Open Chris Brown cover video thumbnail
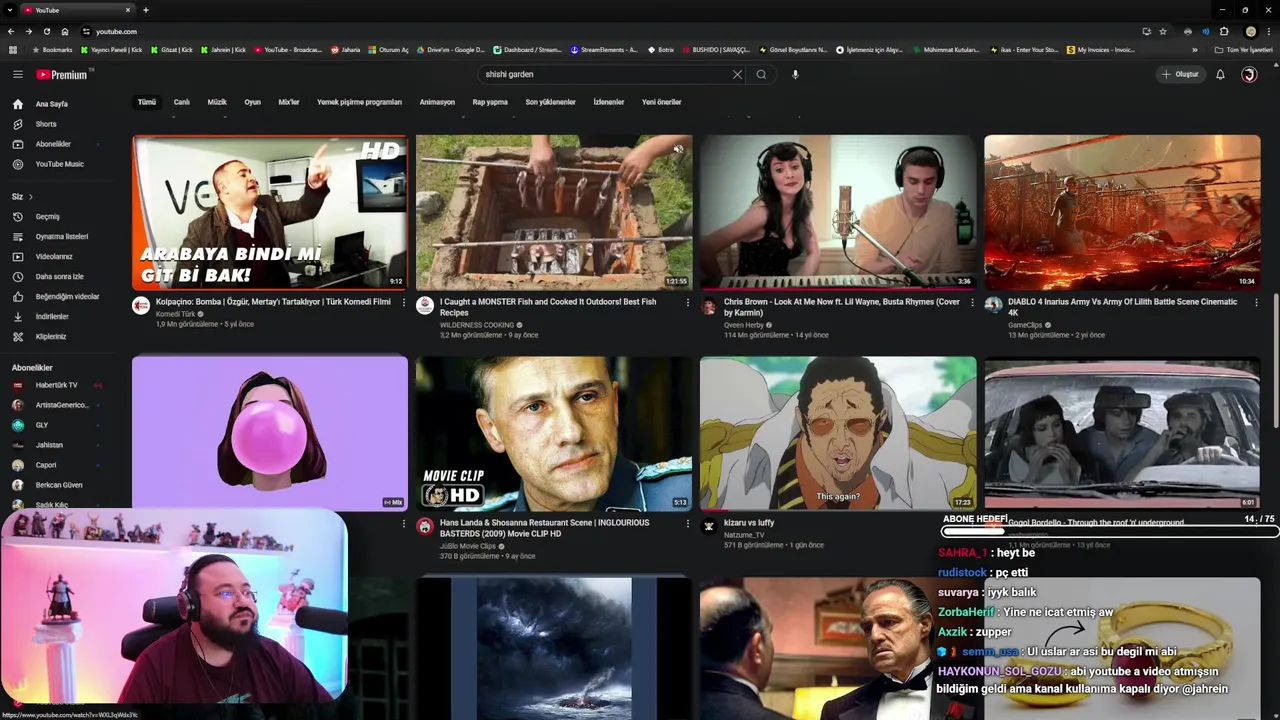This screenshot has height=720, width=1280. (x=838, y=213)
